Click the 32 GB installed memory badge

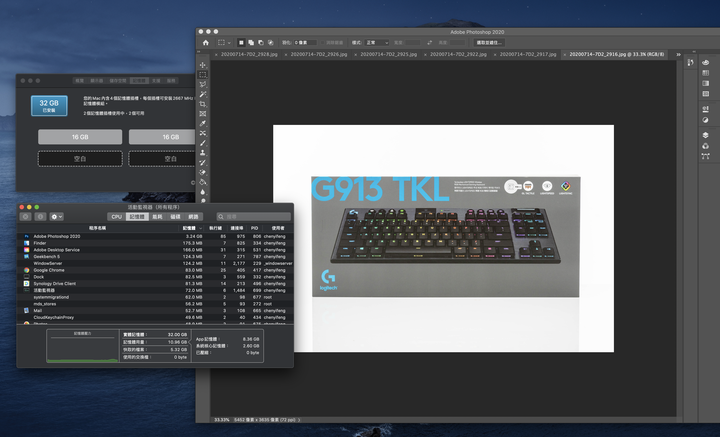click(x=49, y=106)
